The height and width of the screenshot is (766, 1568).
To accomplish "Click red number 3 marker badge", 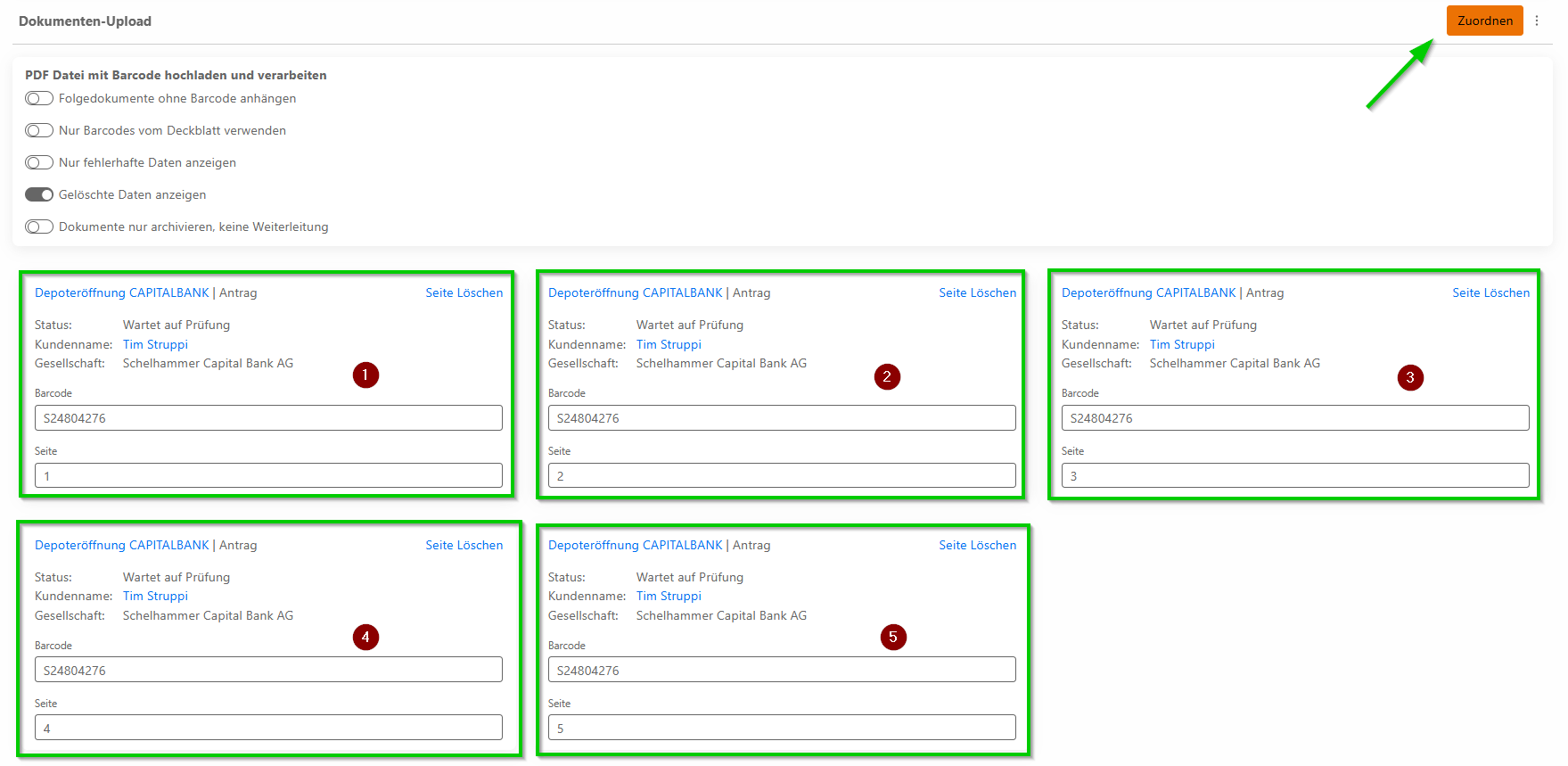I will click(x=1409, y=377).
